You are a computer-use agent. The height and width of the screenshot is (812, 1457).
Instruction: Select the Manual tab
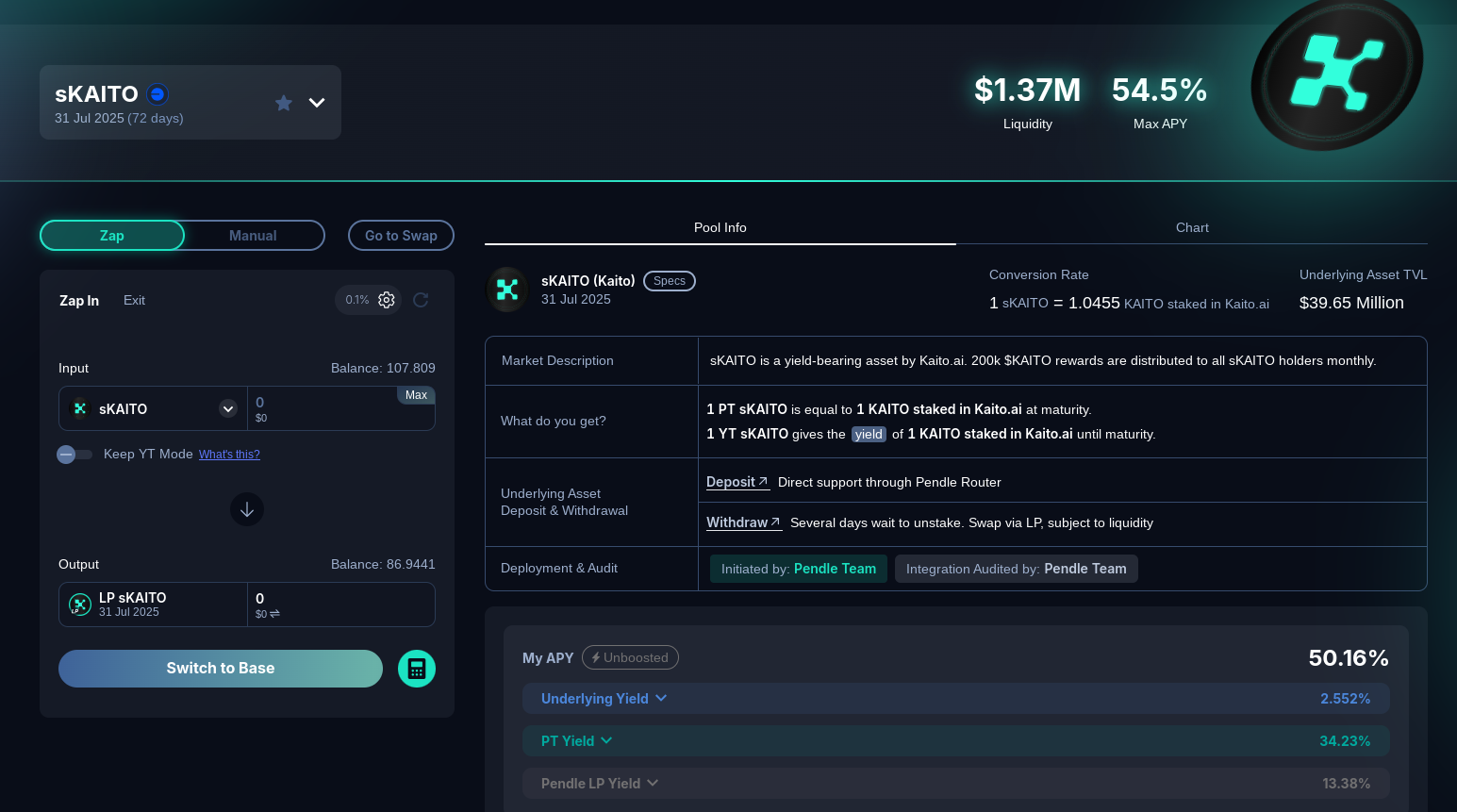tap(252, 235)
